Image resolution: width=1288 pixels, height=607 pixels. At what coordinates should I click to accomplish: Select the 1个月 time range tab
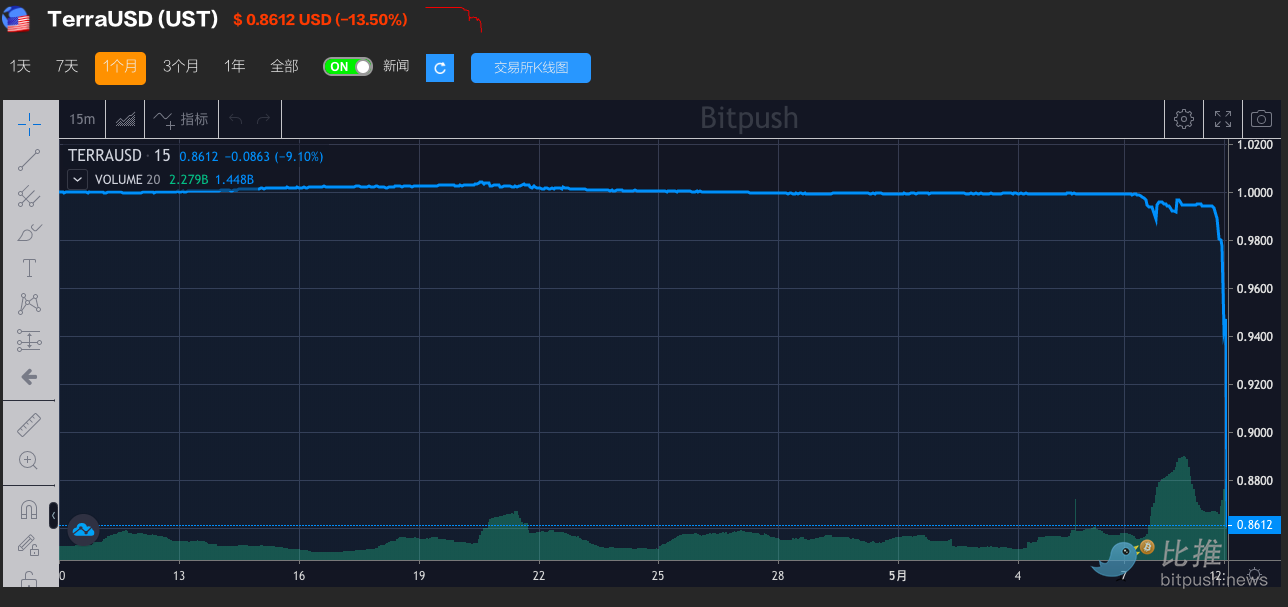(x=120, y=68)
